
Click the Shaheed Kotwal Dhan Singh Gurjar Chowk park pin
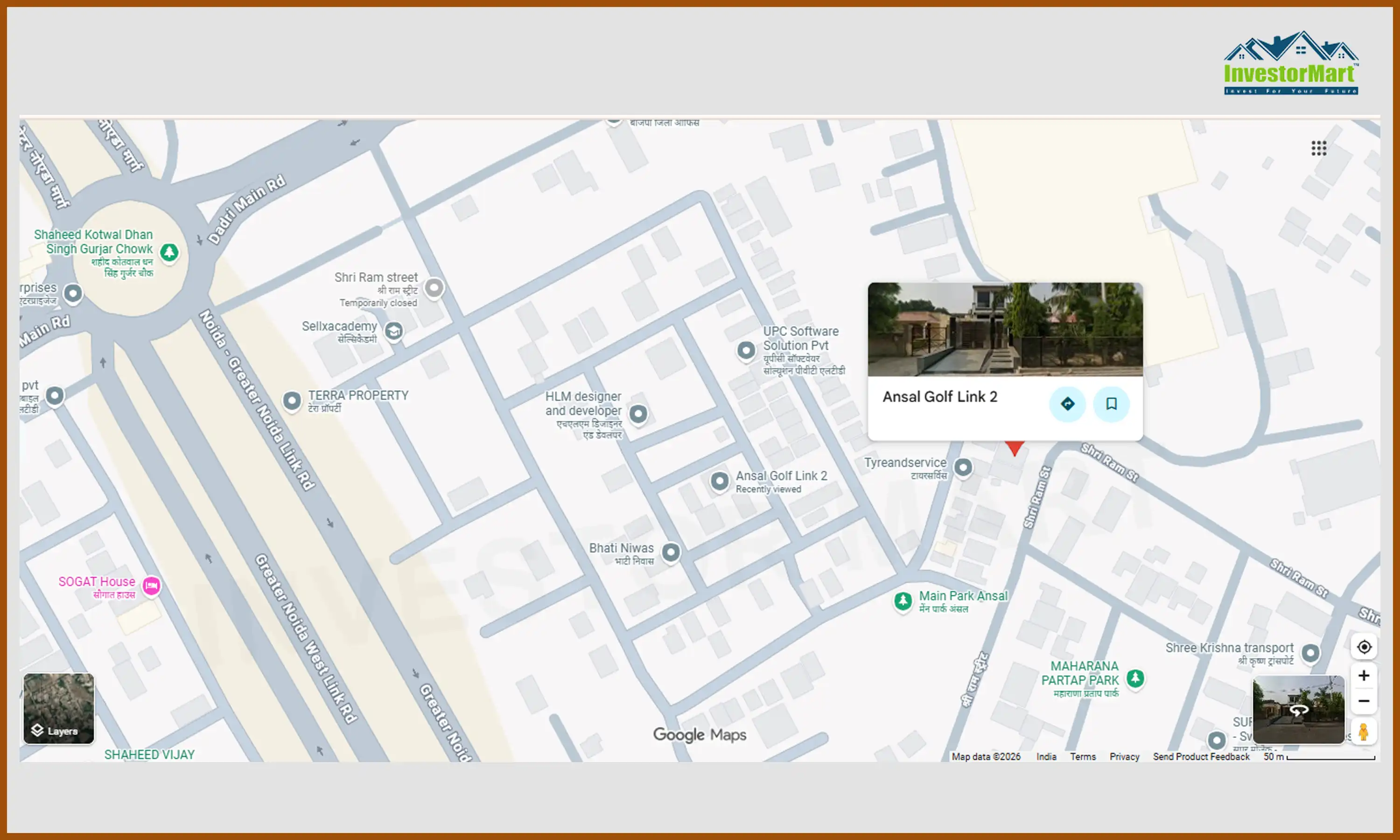[169, 252]
